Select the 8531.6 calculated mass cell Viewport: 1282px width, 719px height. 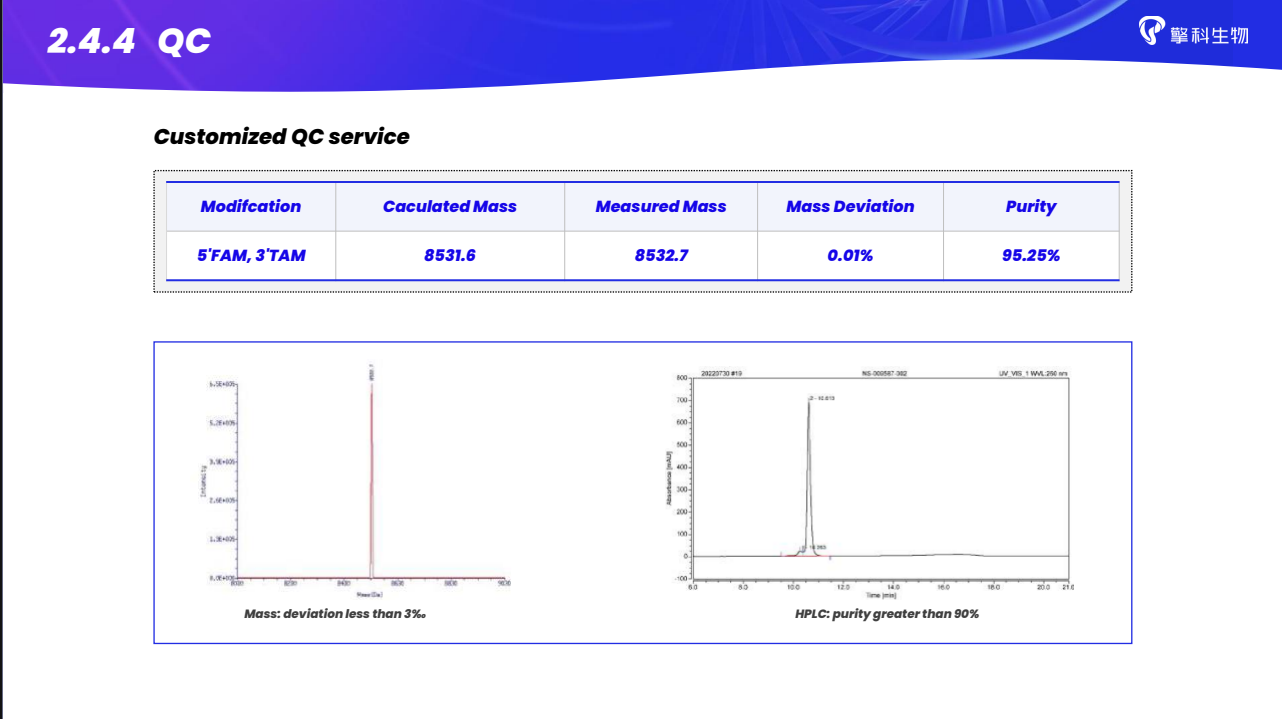coord(449,256)
